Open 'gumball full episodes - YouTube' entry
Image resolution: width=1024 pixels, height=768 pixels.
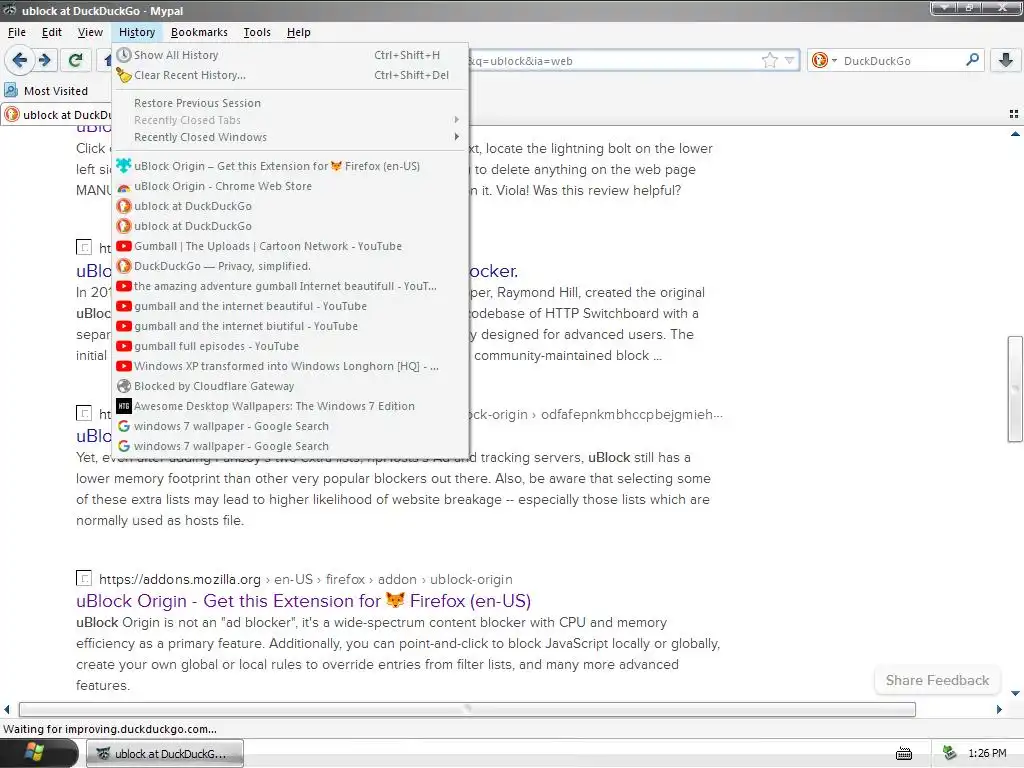tap(291, 346)
